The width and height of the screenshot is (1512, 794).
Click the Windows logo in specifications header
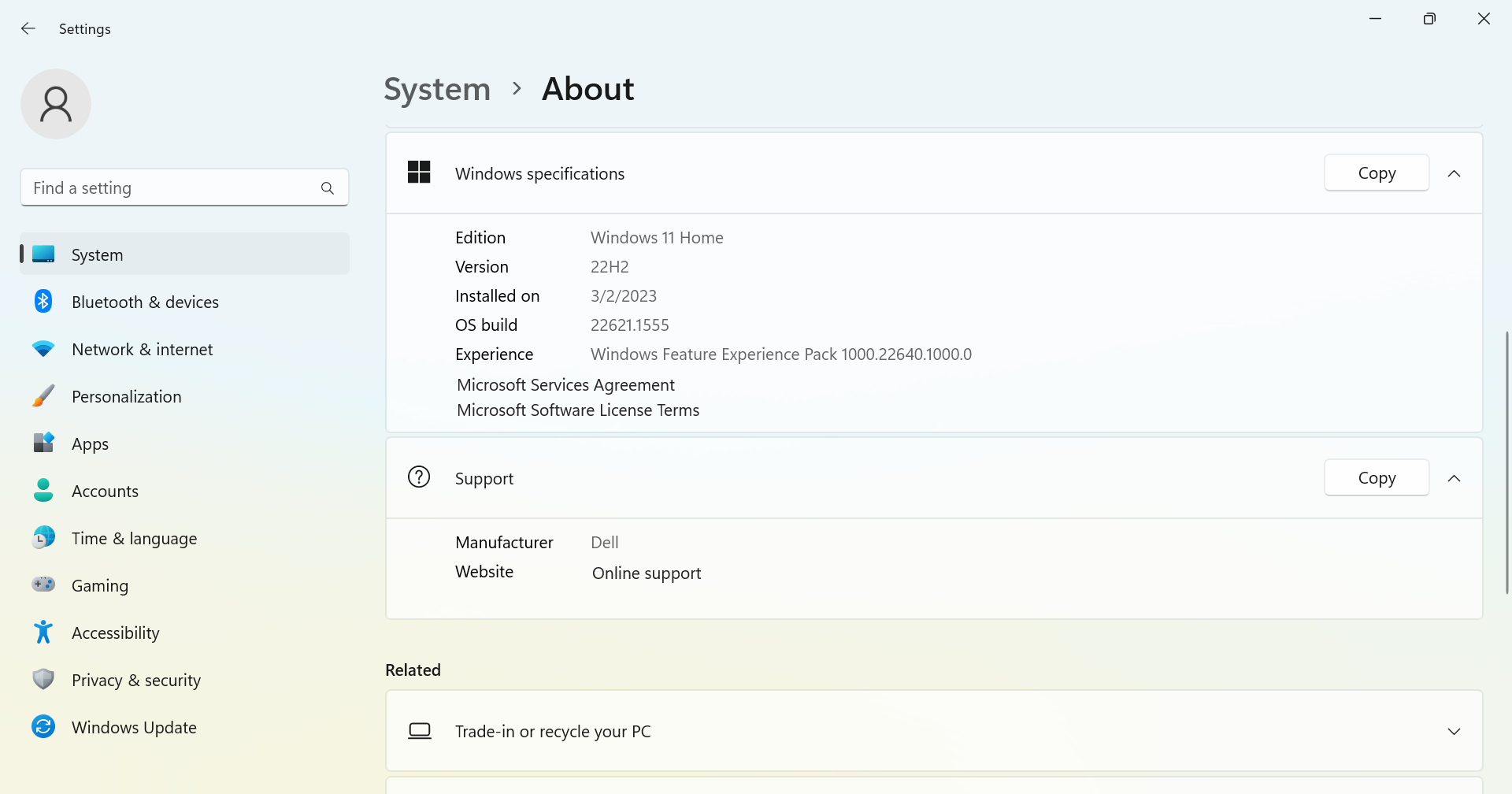[x=419, y=173]
